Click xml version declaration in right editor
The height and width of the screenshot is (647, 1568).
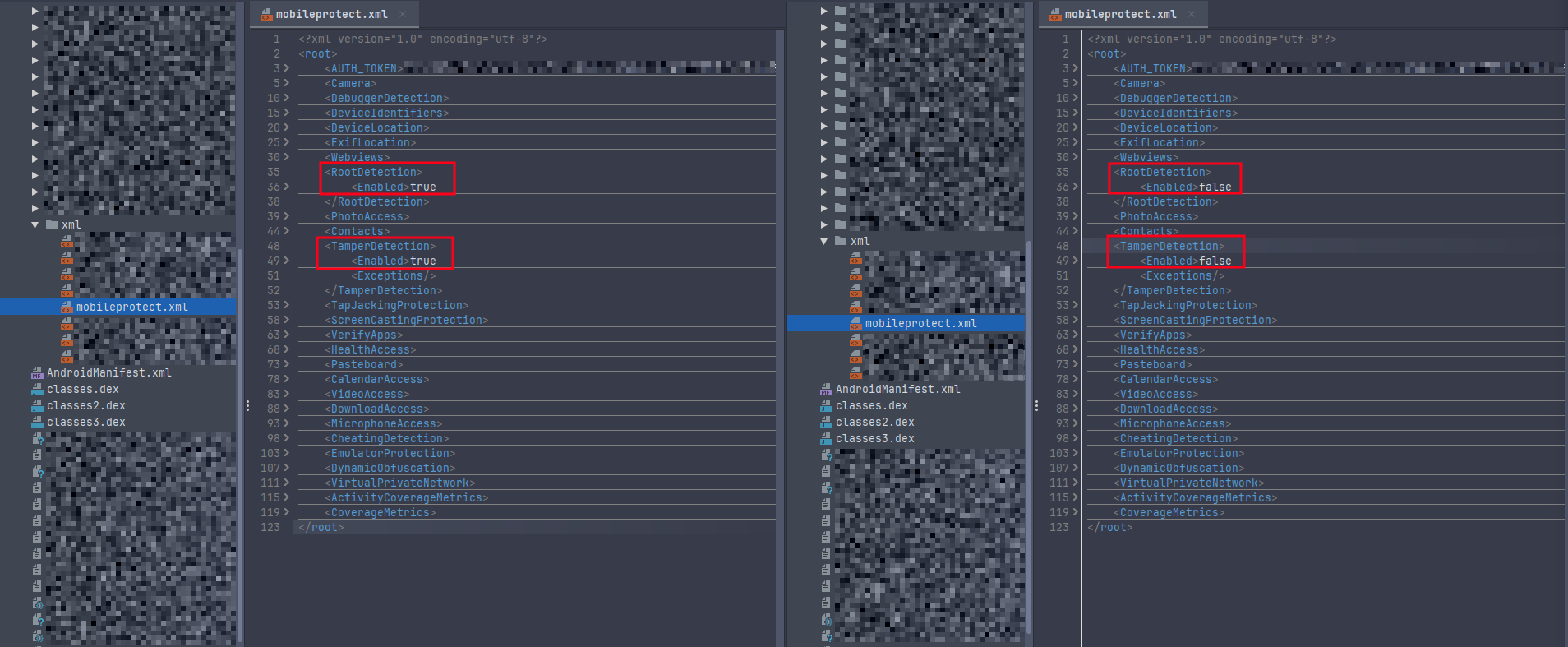tap(1212, 39)
